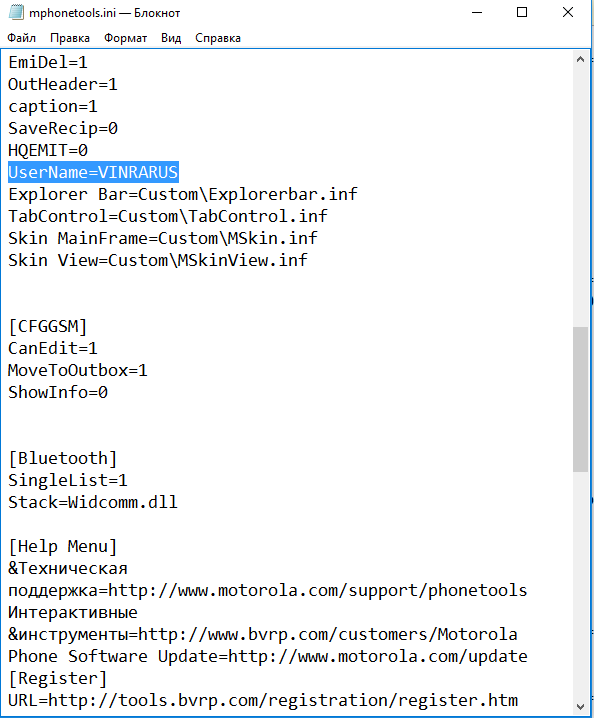This screenshot has width=594, height=718.
Task: Click the [CFGGSM] section header text
Action: (x=48, y=326)
